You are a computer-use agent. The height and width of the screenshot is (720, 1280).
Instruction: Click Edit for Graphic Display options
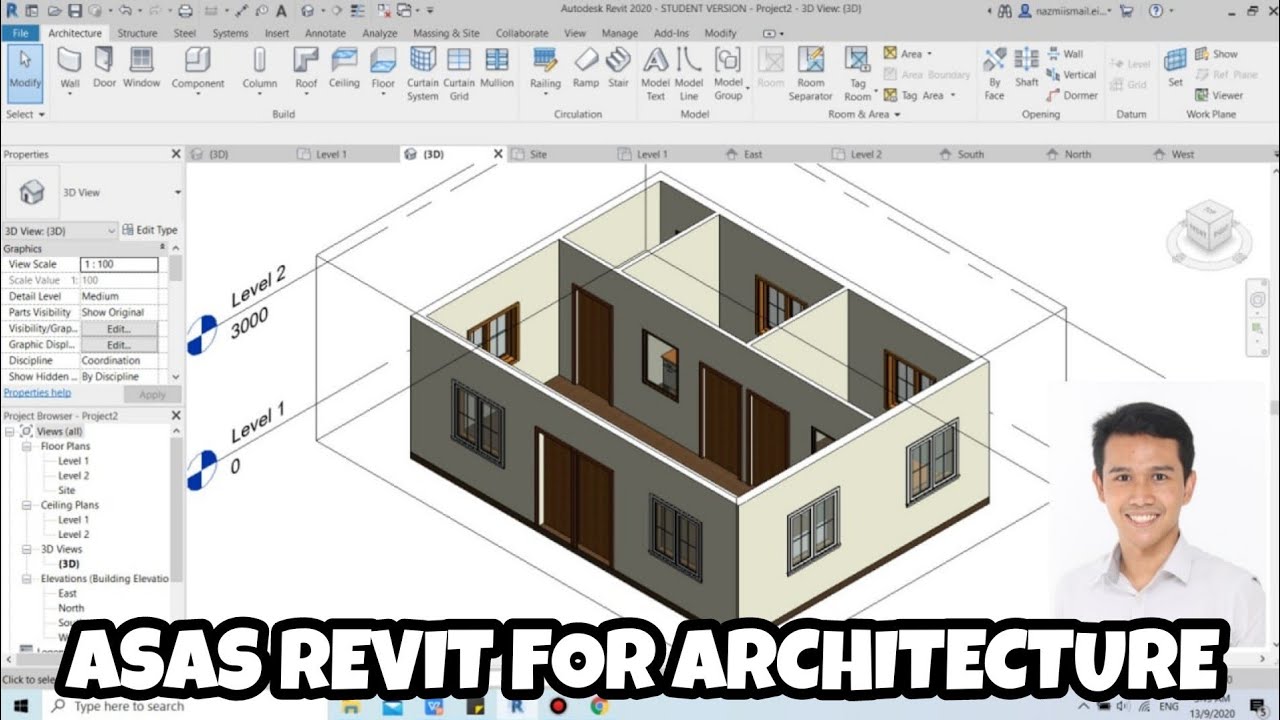point(119,345)
